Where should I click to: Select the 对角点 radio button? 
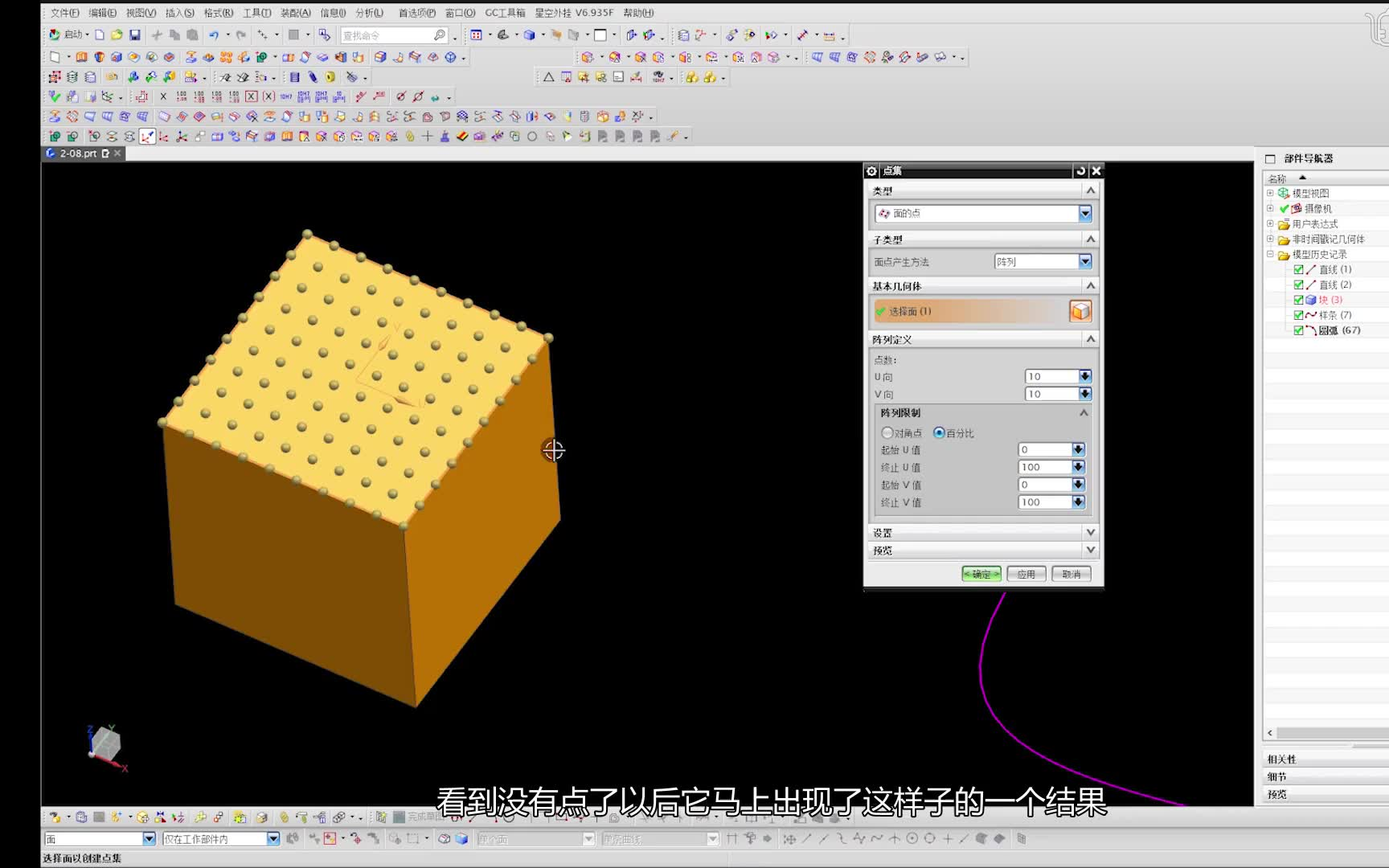point(887,433)
